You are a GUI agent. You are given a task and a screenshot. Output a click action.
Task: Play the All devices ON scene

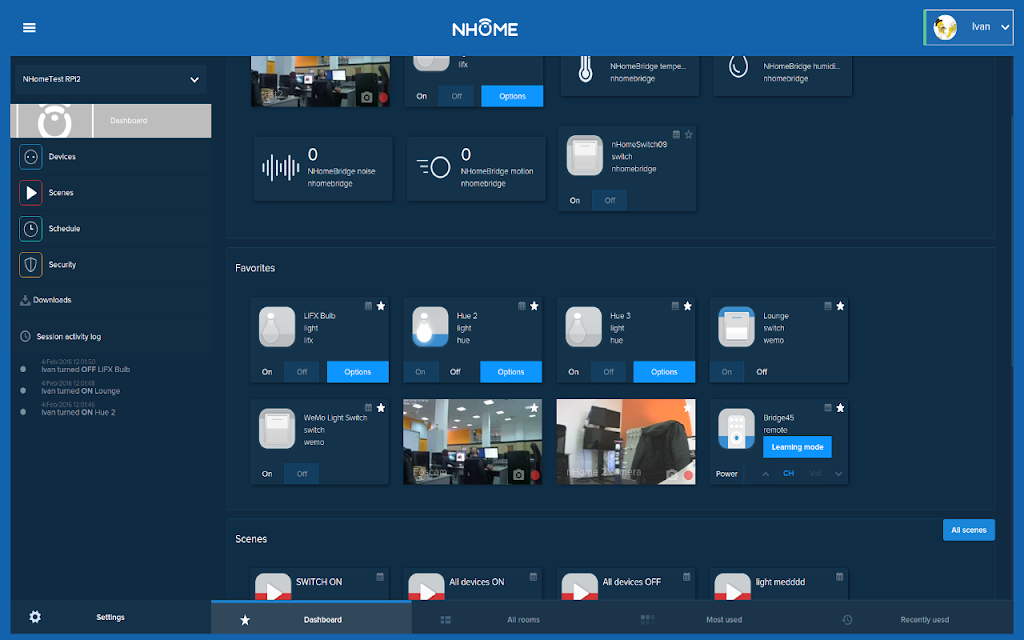426,586
